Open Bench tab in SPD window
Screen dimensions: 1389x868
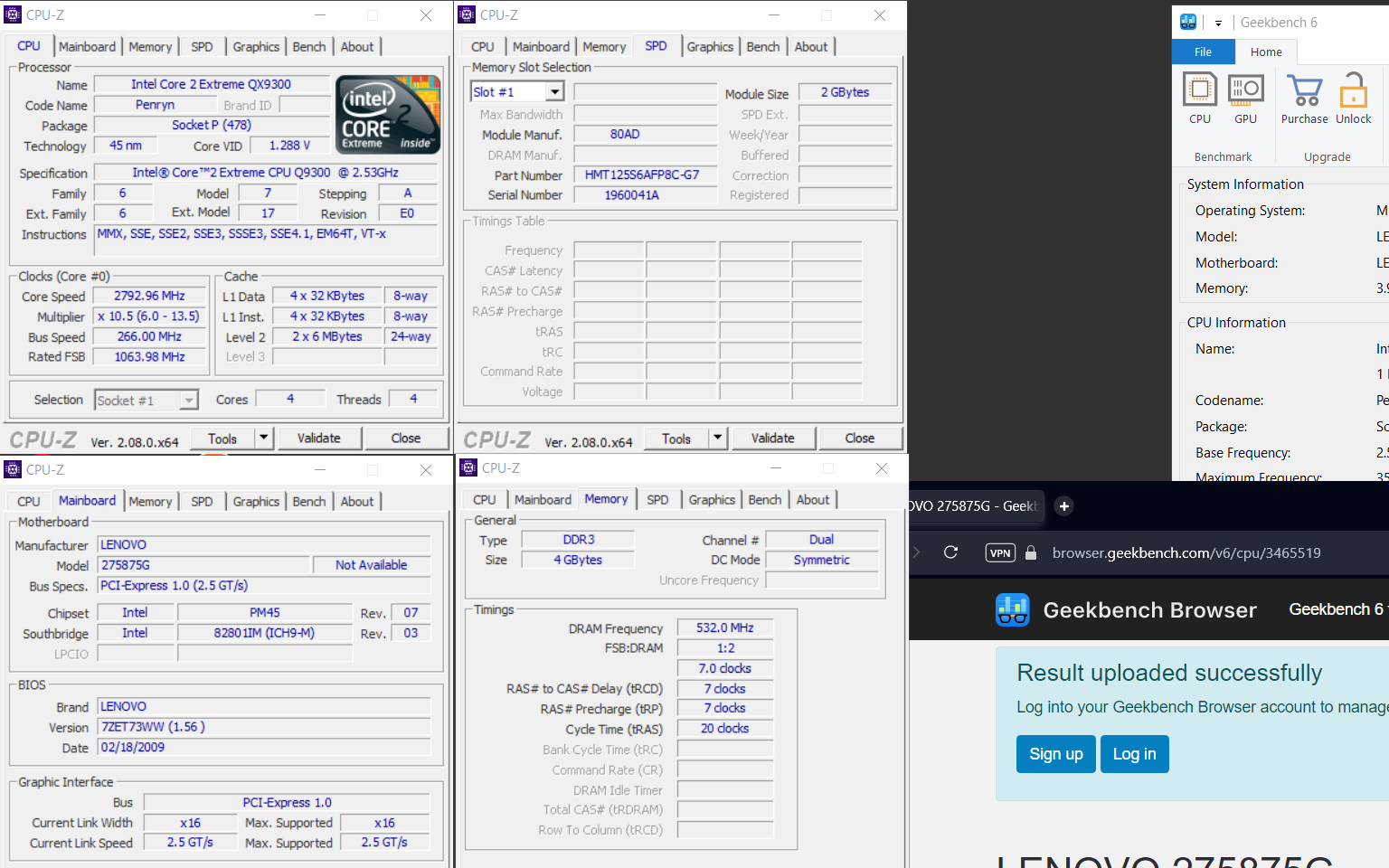point(763,46)
